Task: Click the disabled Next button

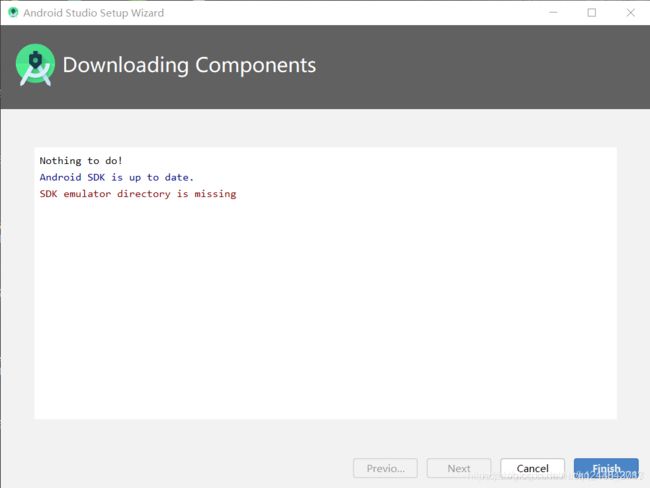Action: tap(459, 469)
